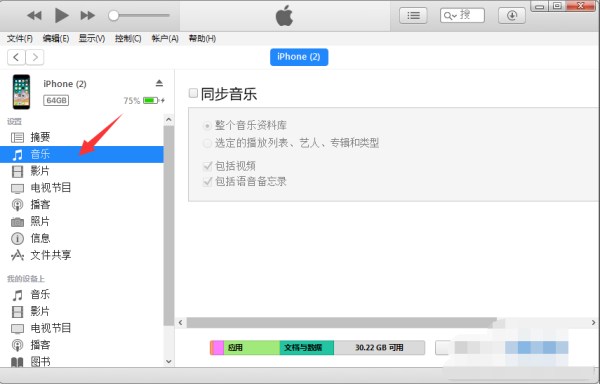Open 信息 in the settings sidebar
The height and width of the screenshot is (384, 600).
tap(82, 238)
